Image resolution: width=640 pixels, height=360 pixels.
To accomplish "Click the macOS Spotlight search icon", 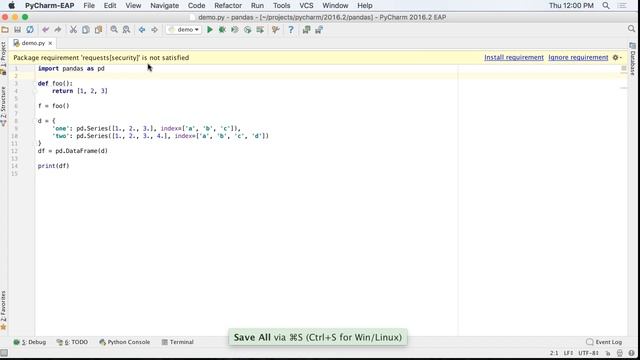I will point(606,6).
